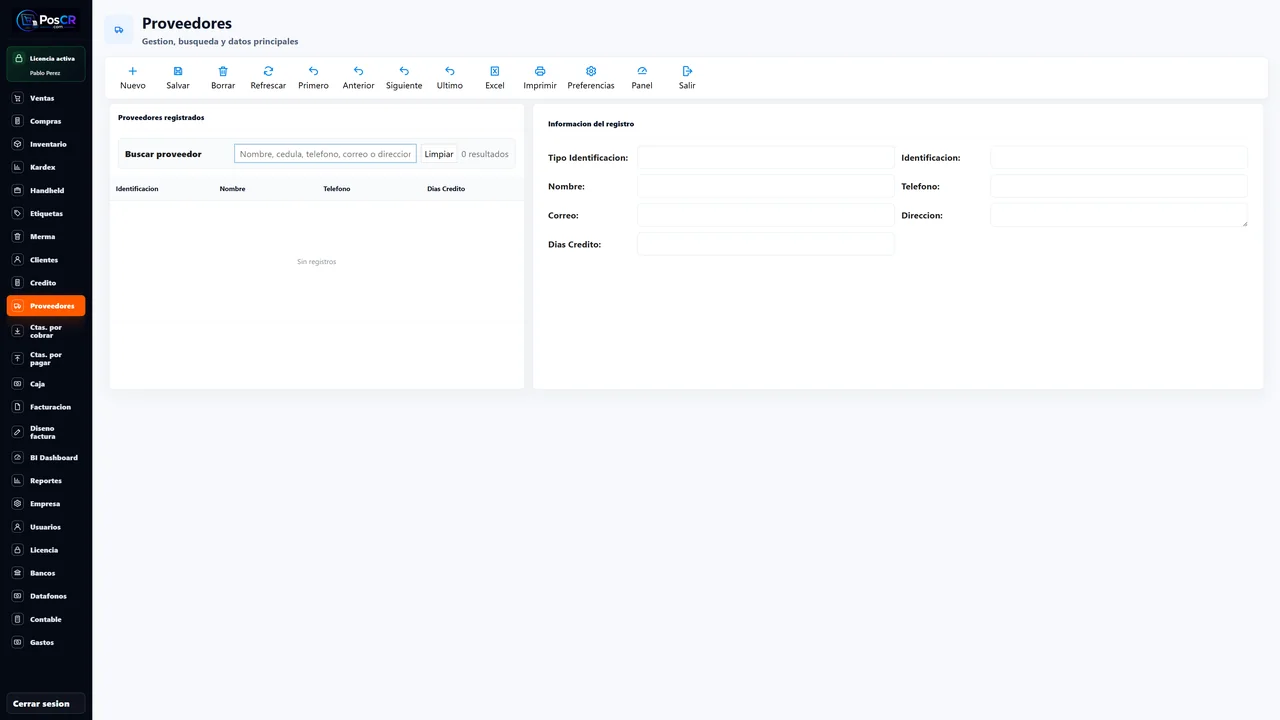Viewport: 1280px width, 720px height.
Task: Open Ventas in the sidebar
Action: point(46,98)
